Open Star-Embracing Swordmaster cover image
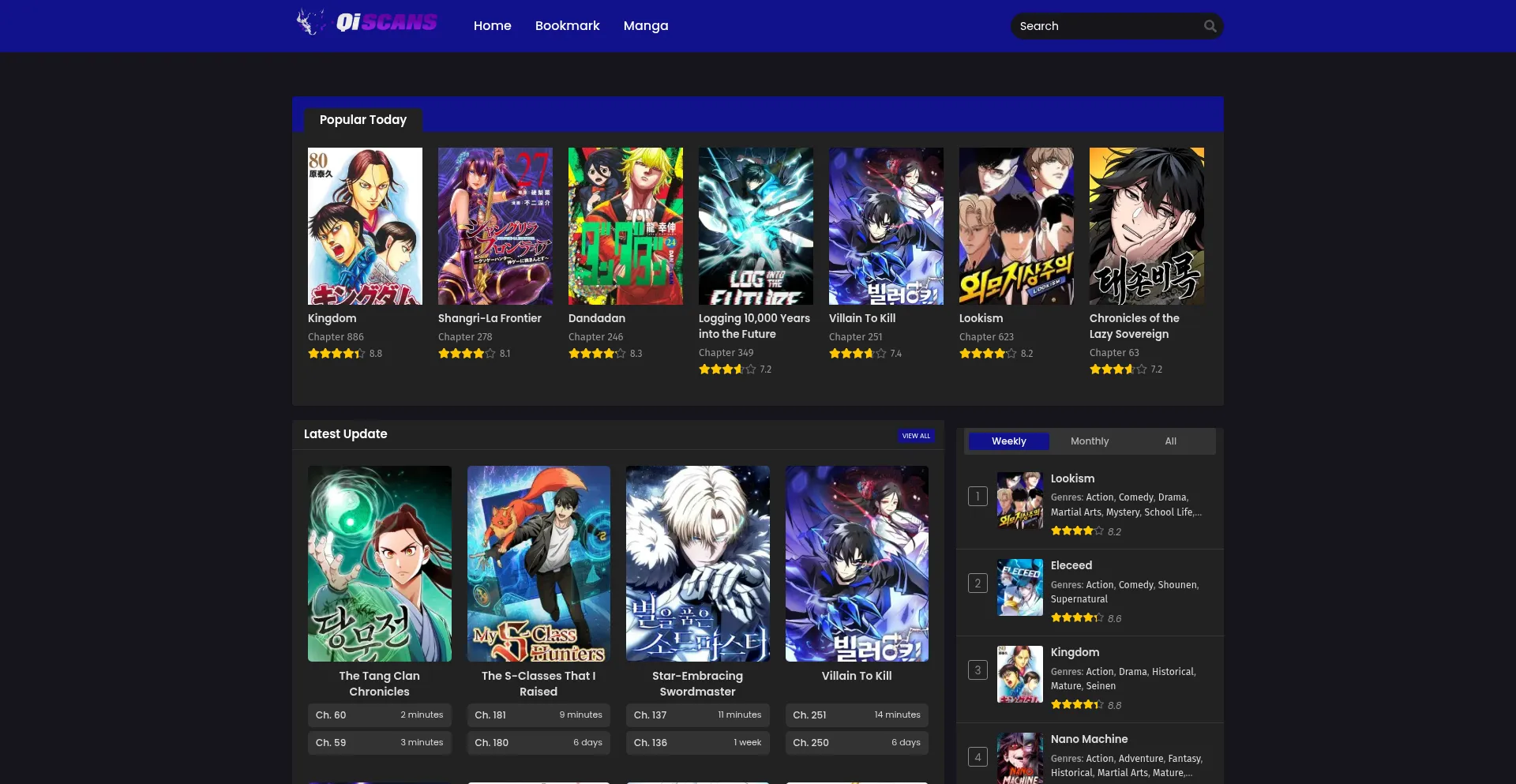The image size is (1516, 784). [698, 564]
